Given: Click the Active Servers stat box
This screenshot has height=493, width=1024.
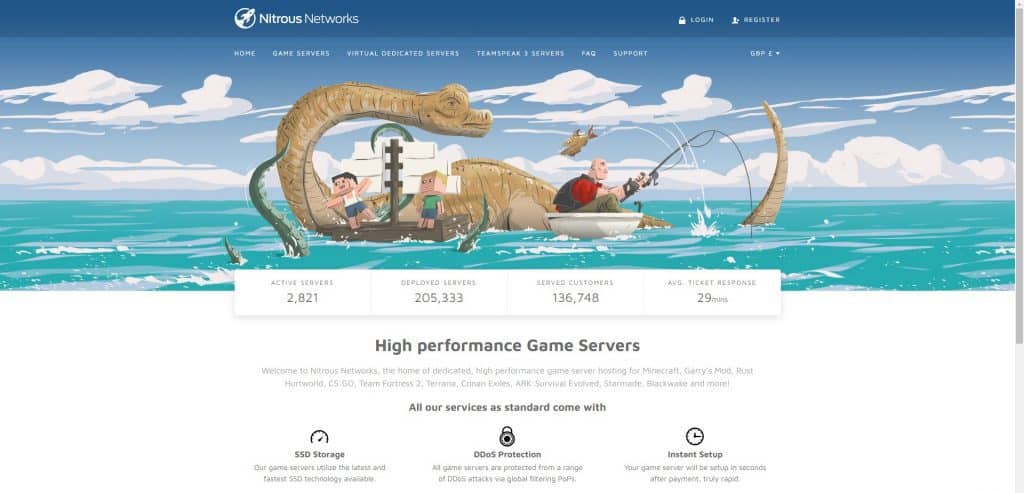Looking at the screenshot, I should click(x=302, y=292).
